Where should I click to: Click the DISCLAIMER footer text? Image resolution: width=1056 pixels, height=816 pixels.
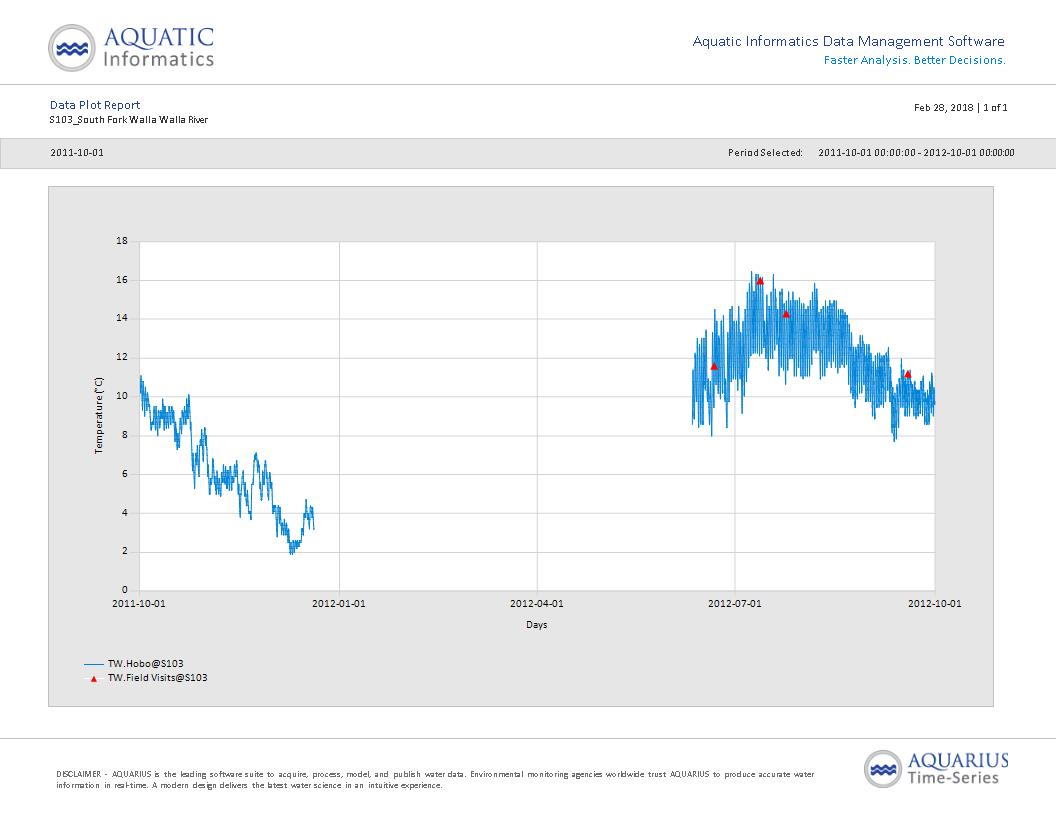pos(435,780)
